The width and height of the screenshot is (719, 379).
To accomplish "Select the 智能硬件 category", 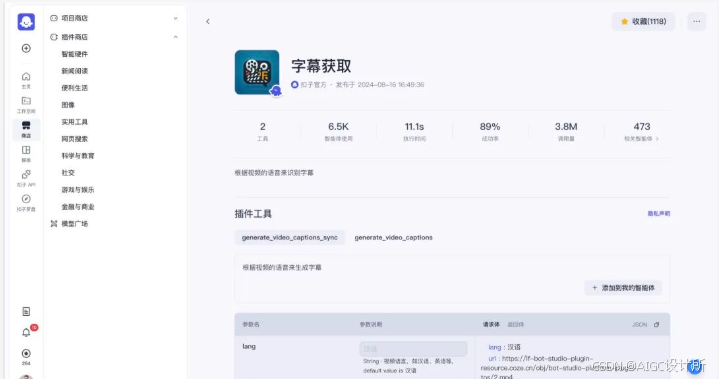I will [74, 54].
